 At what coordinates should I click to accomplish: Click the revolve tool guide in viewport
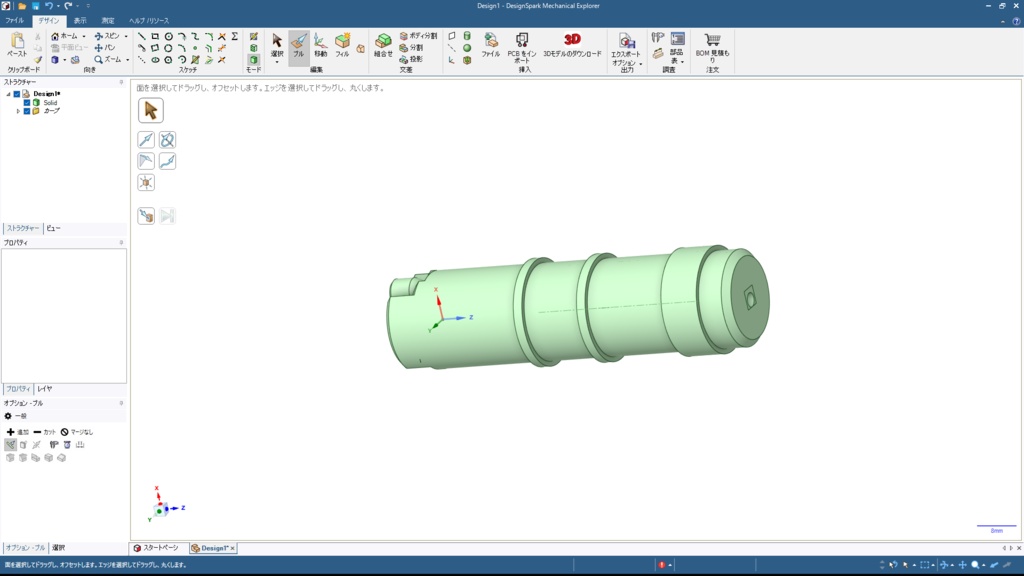167,140
